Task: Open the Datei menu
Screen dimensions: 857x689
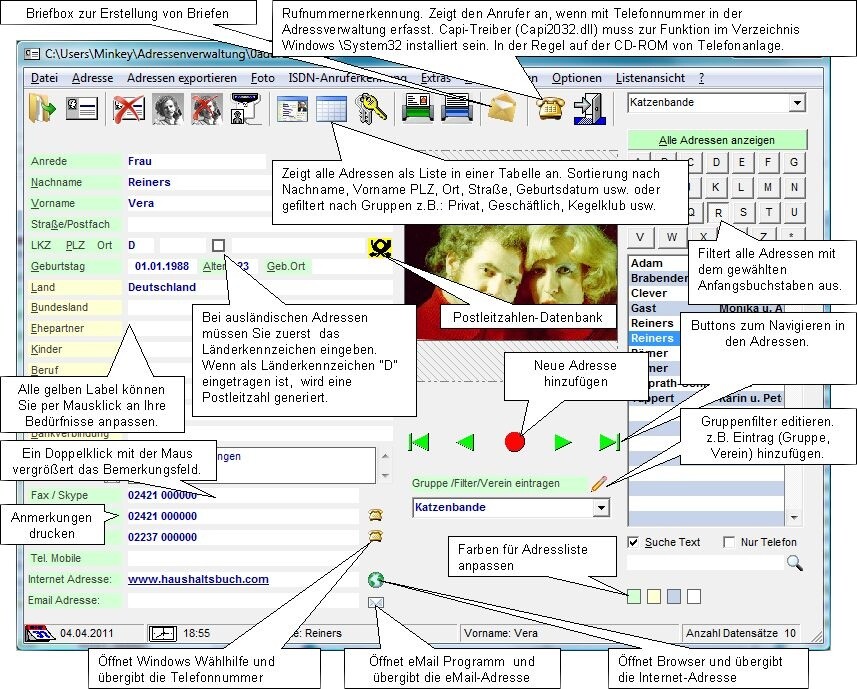Action: pyautogui.click(x=44, y=78)
